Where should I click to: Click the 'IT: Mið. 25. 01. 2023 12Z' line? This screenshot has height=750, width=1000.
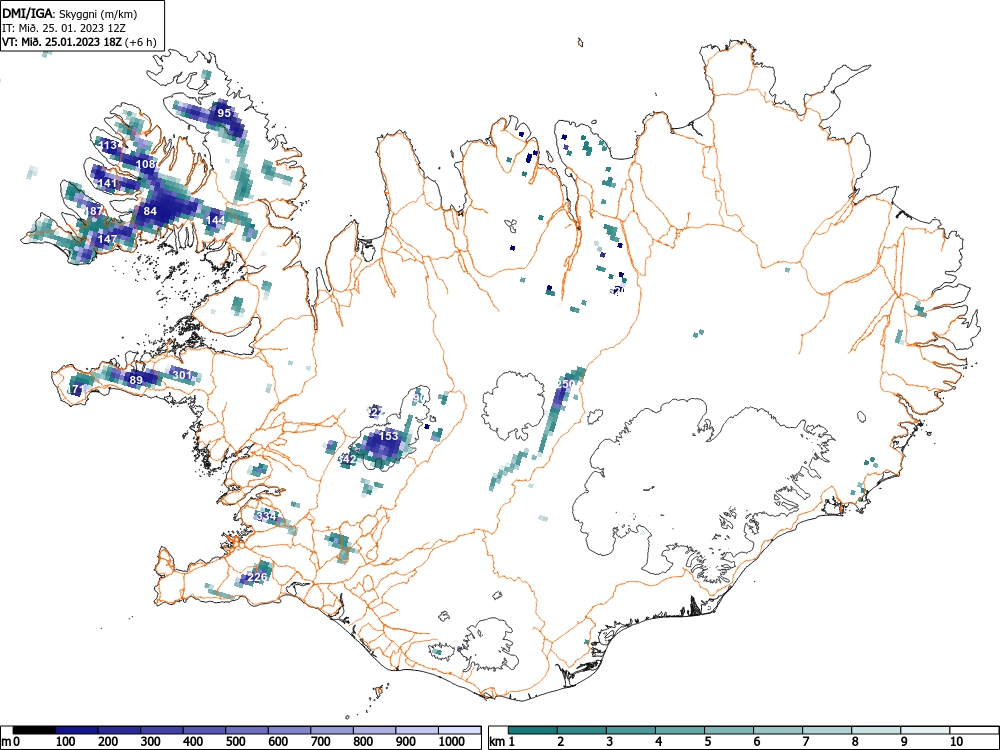[x=64, y=28]
